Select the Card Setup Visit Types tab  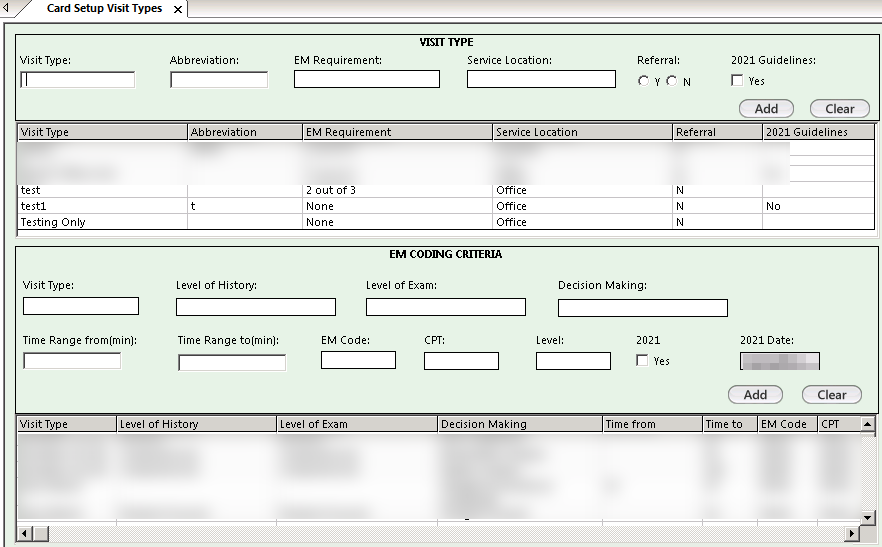104,8
